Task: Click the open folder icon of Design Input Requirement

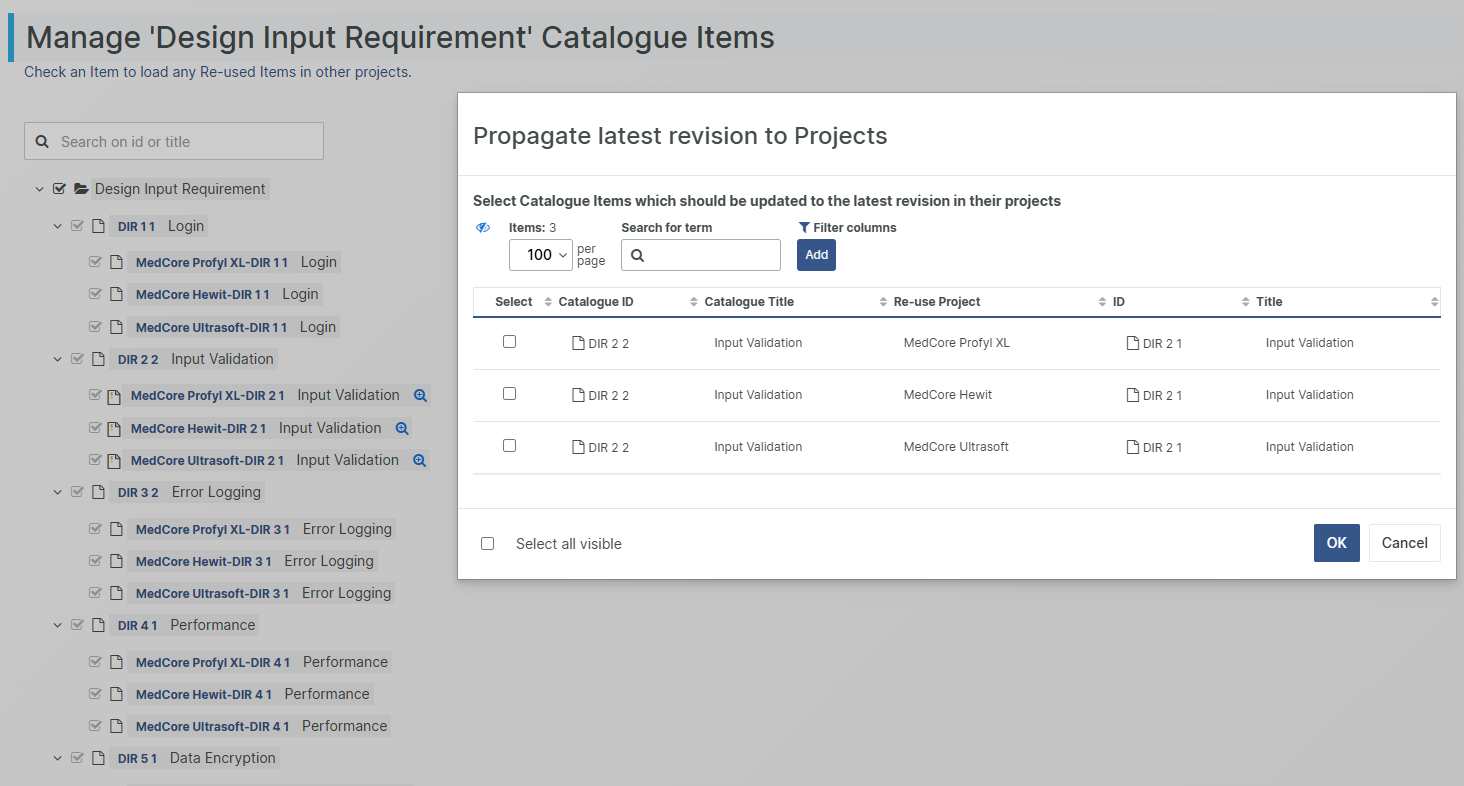Action: point(81,189)
